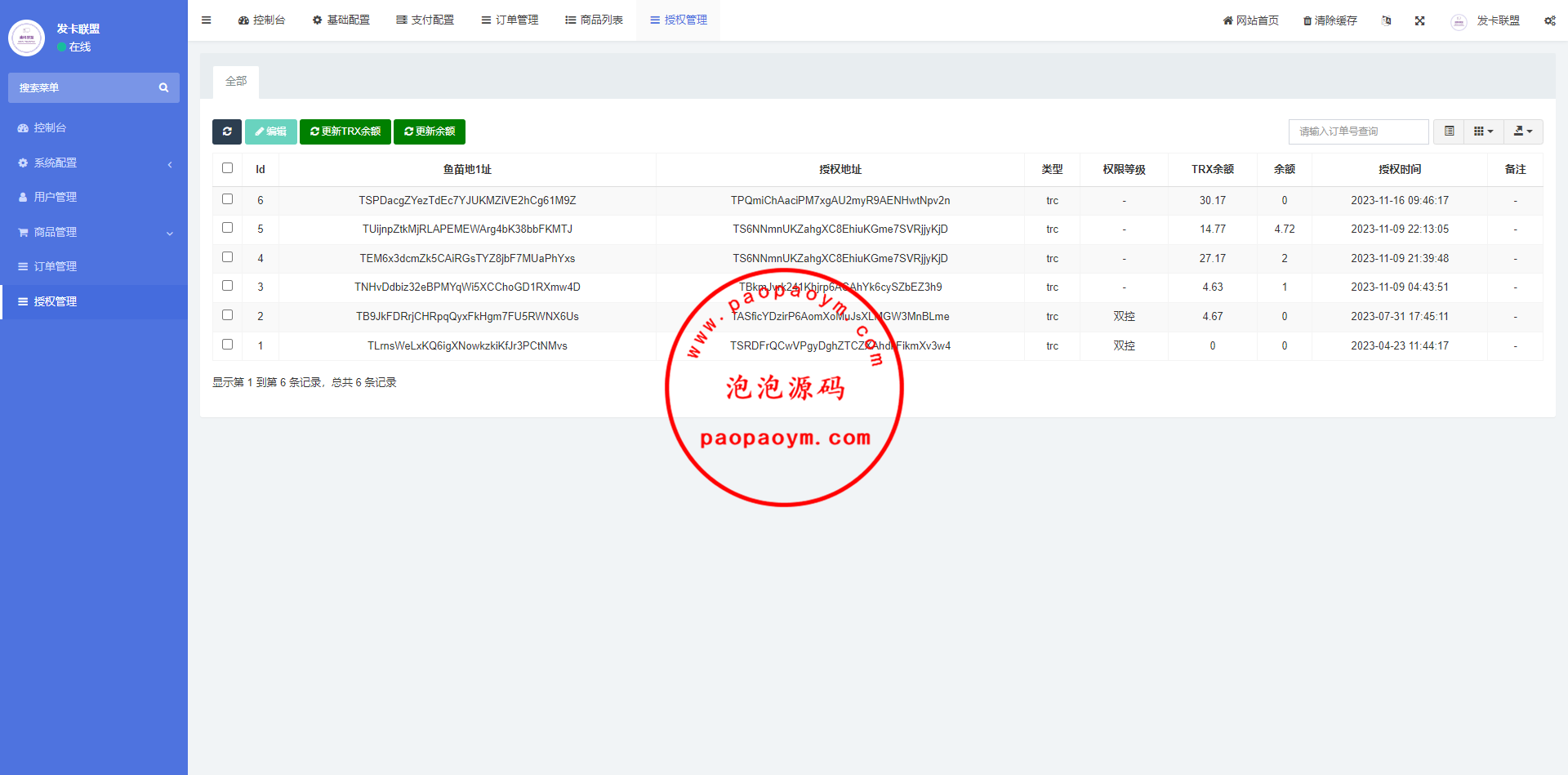Click the 更新TRX余额 button
Screen dimensions: 1568x775
(345, 131)
